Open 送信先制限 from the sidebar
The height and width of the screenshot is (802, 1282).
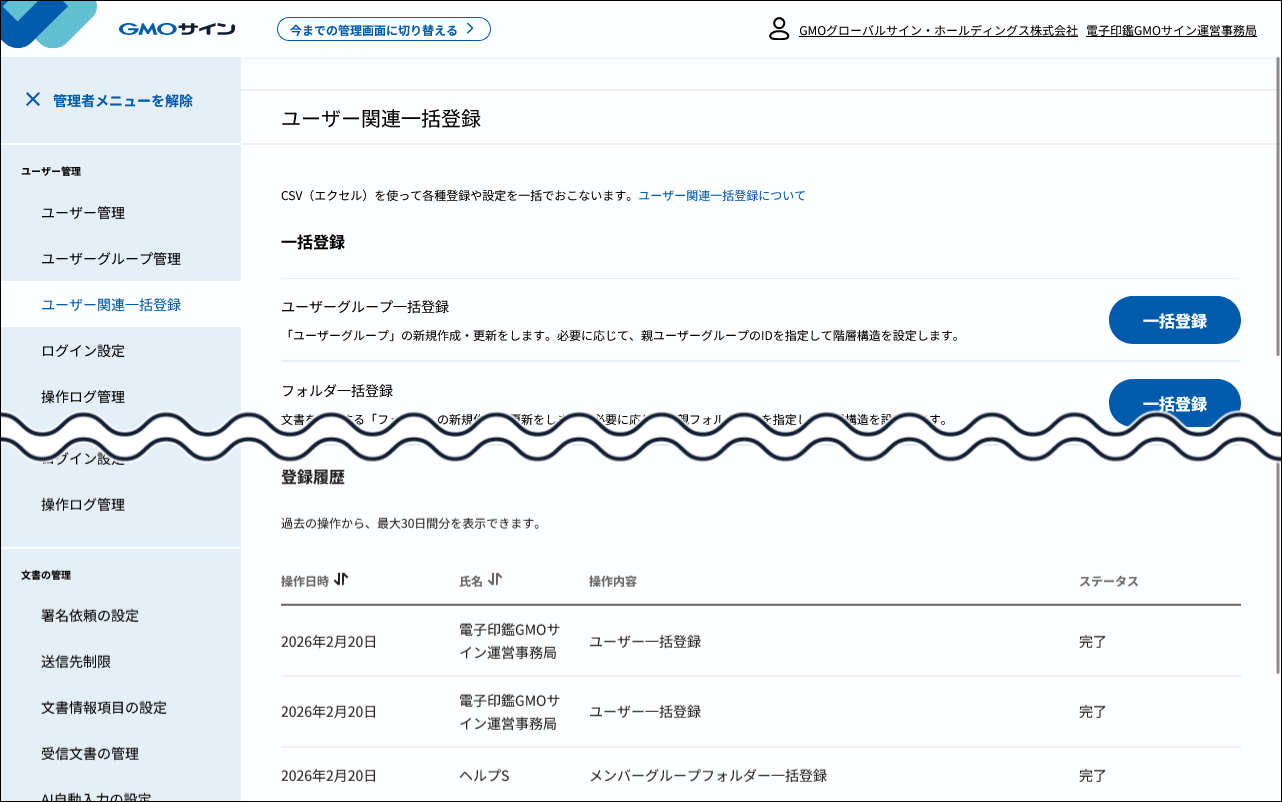point(76,661)
